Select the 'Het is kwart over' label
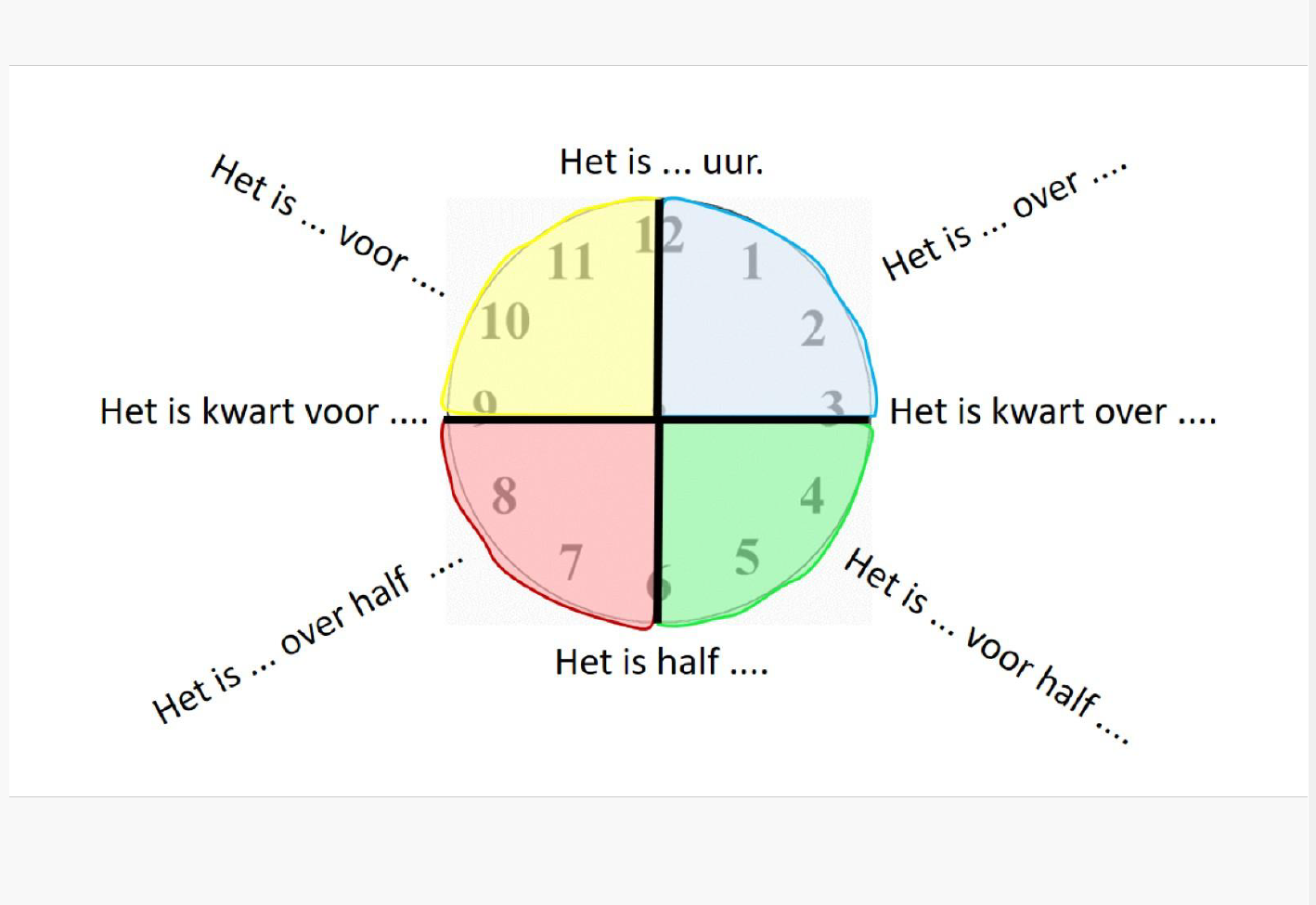The height and width of the screenshot is (905, 1316). [x=1052, y=411]
